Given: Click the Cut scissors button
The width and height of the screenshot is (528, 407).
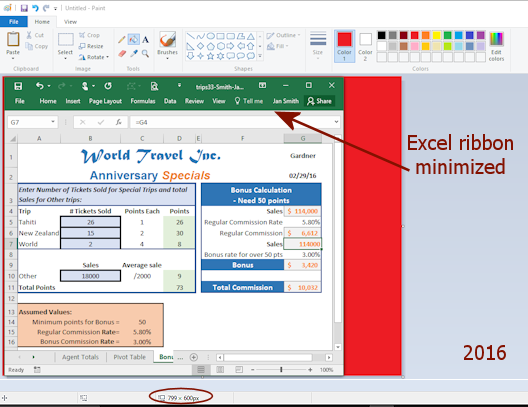Looking at the screenshot, I should pos(35,35).
